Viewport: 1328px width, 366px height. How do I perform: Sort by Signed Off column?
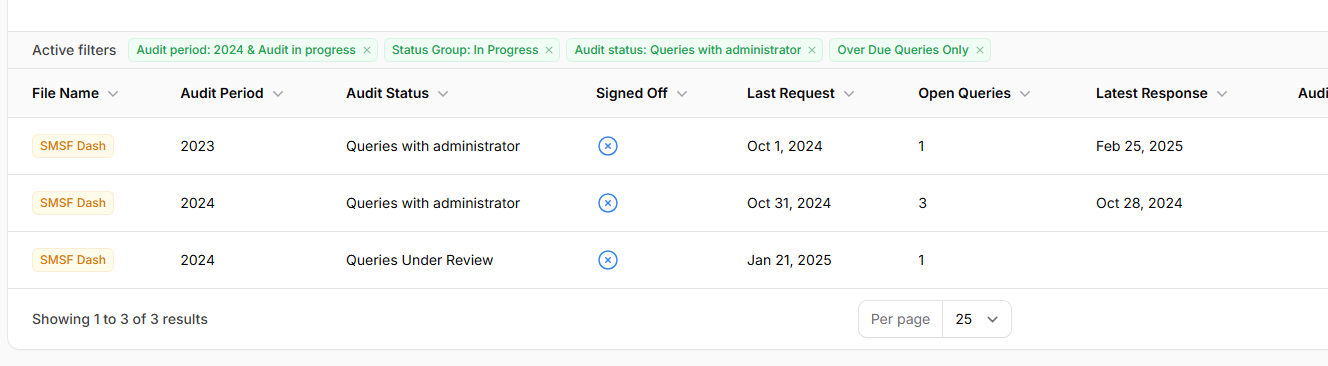(x=642, y=93)
